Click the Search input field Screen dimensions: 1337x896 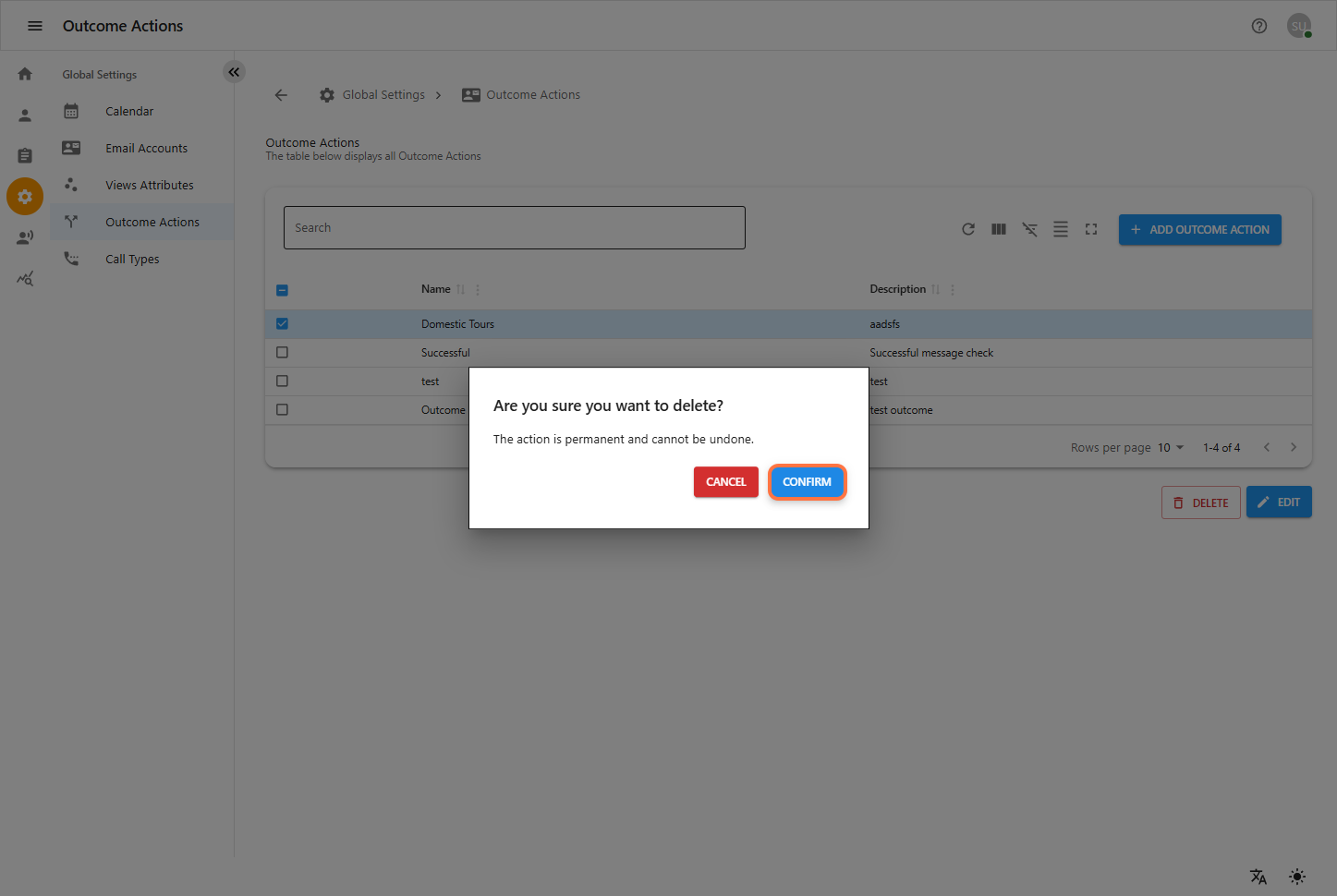coord(514,228)
